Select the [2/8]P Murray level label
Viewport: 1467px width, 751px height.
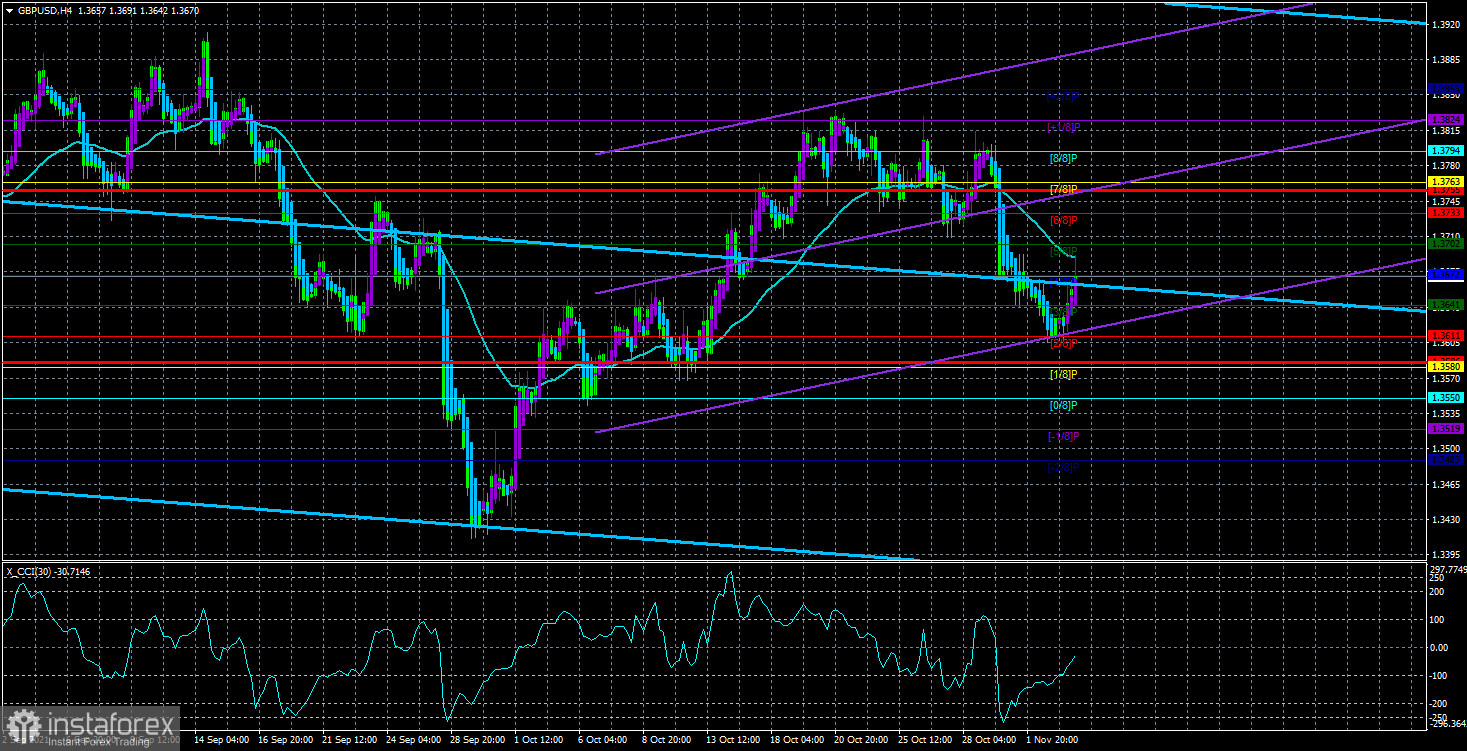pyautogui.click(x=1063, y=344)
